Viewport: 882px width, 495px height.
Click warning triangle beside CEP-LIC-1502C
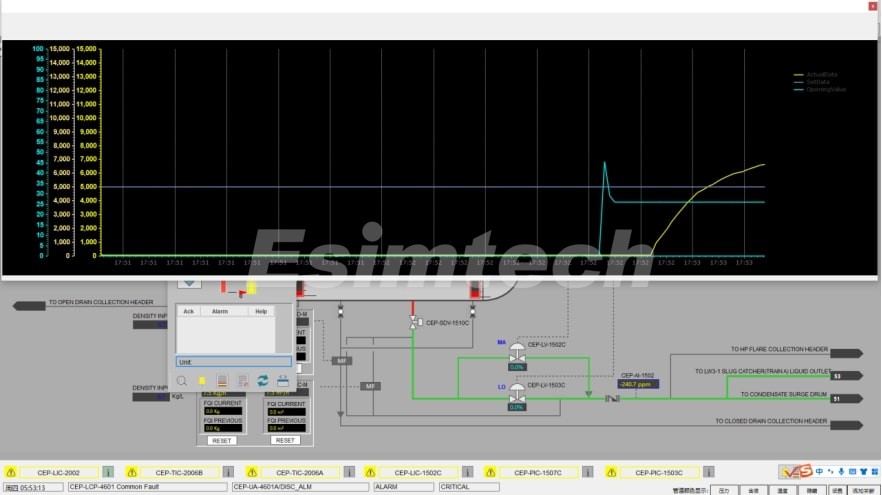click(x=370, y=472)
